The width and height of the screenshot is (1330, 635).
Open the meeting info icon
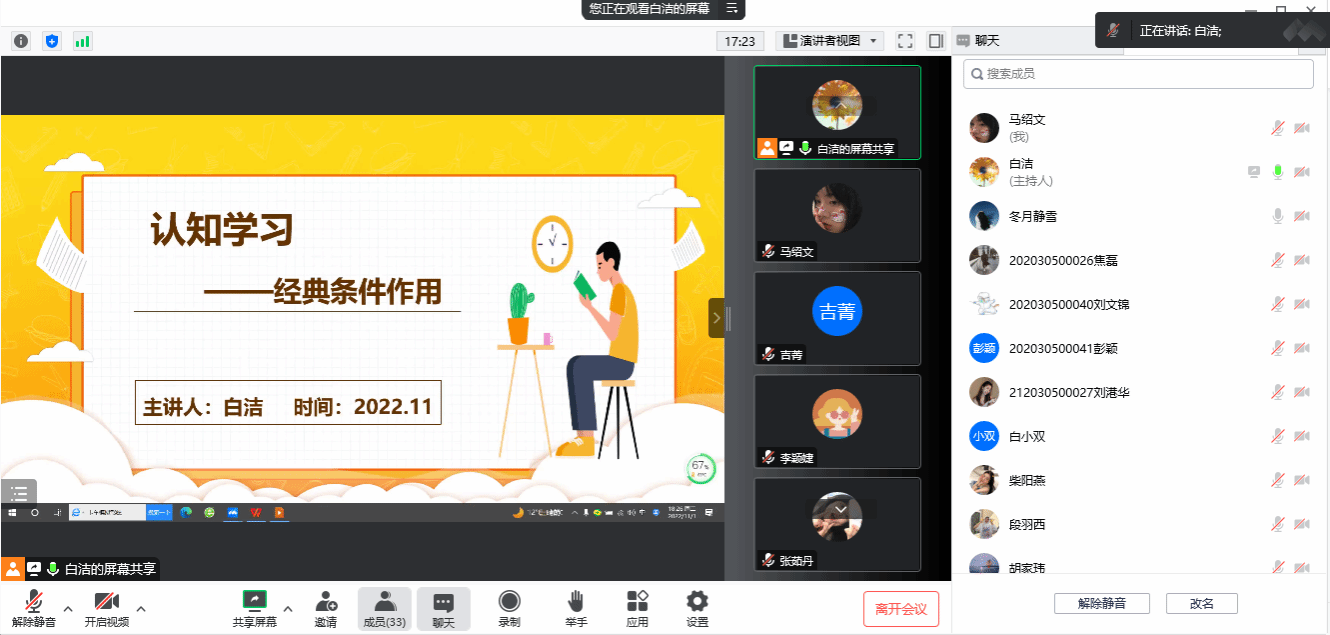point(20,41)
